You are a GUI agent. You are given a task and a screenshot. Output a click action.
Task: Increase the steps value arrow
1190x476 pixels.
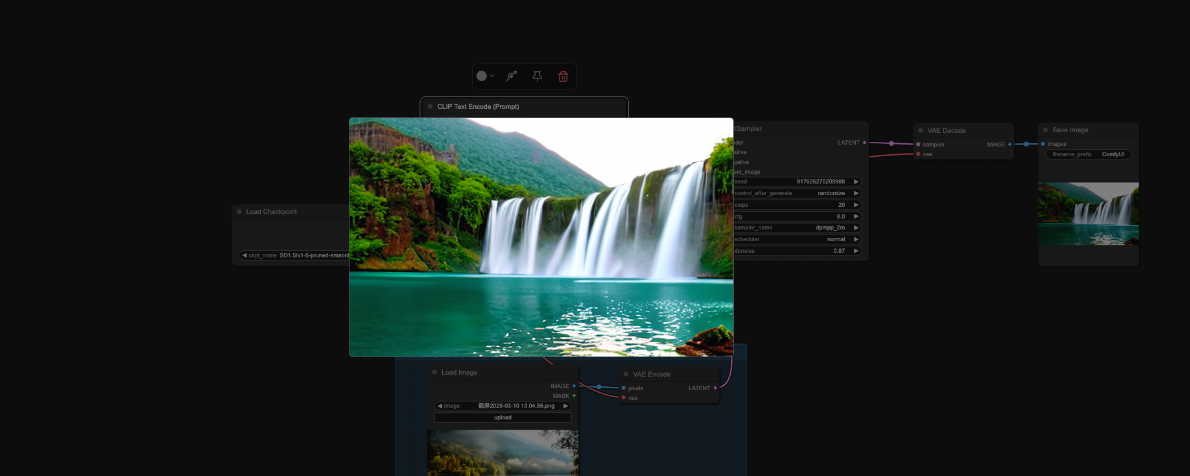(x=856, y=204)
